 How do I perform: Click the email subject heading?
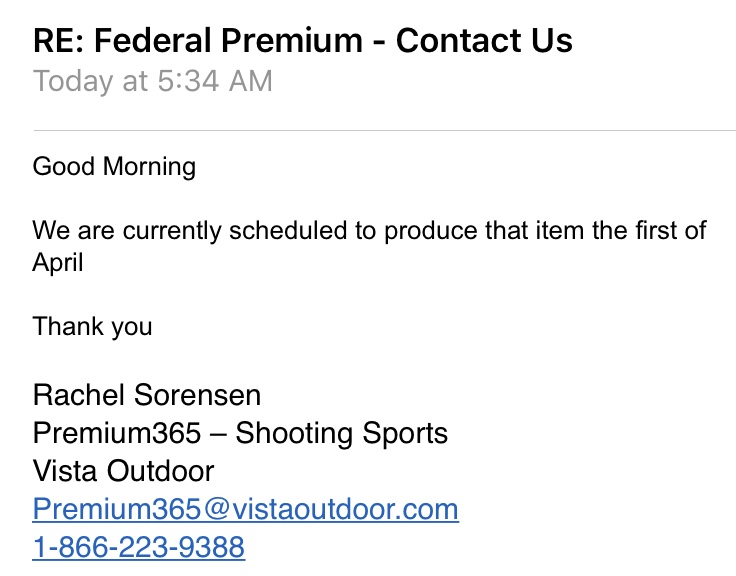(x=303, y=40)
